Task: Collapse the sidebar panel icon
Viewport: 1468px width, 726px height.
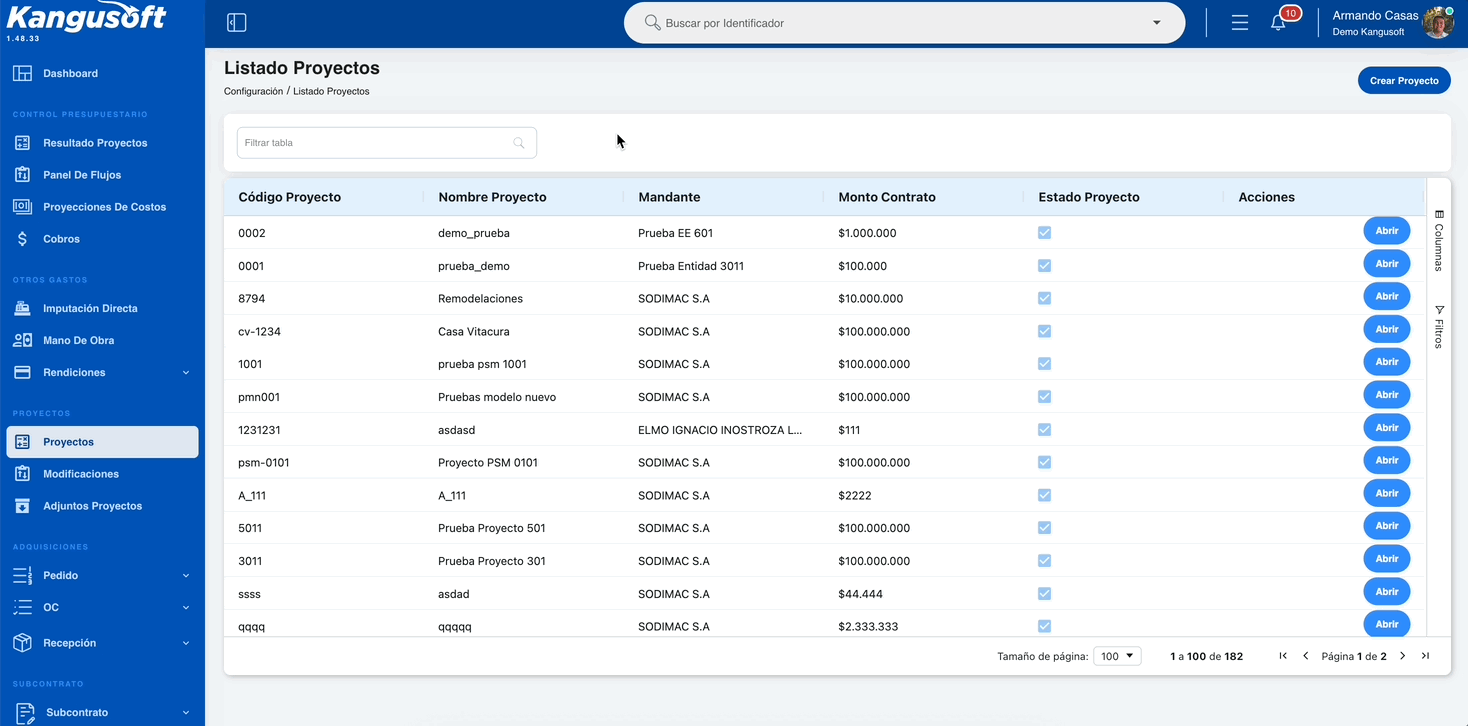Action: [237, 23]
